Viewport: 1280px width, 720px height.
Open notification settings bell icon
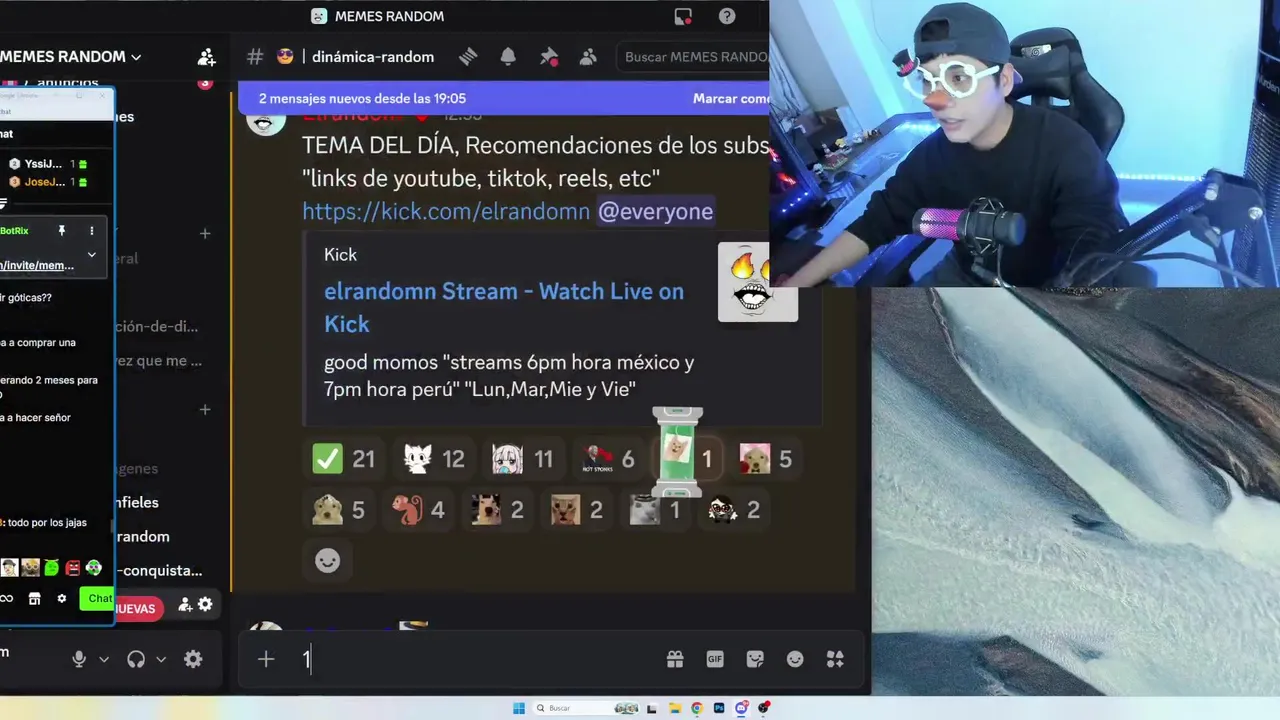tap(508, 57)
